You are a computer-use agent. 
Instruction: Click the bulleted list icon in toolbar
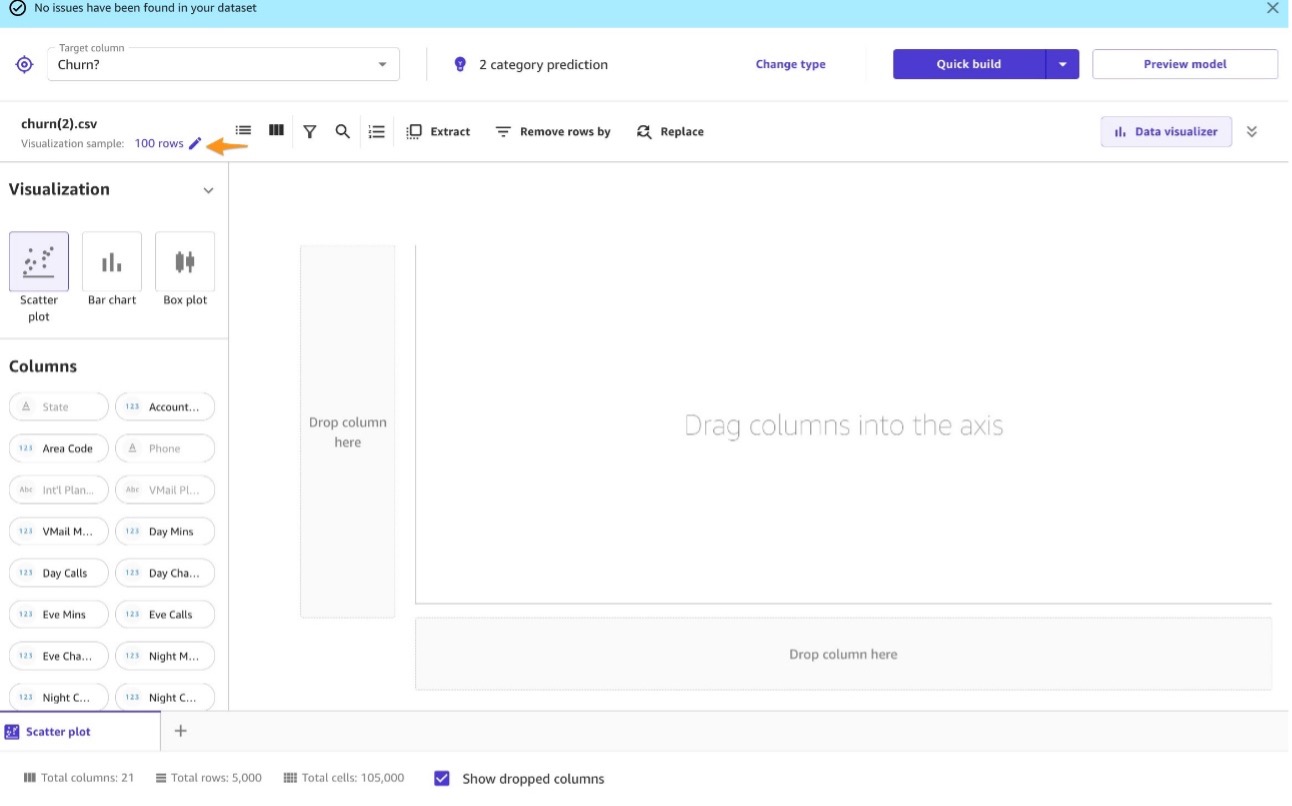(x=377, y=131)
